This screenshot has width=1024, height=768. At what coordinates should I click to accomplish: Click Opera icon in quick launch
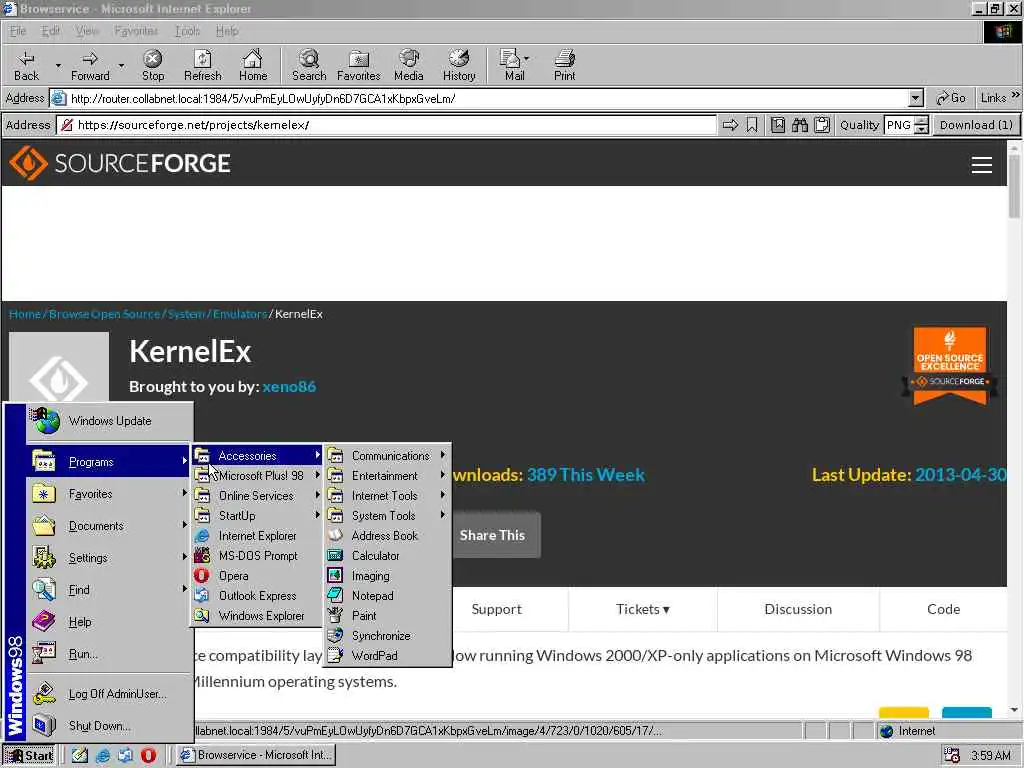point(148,755)
